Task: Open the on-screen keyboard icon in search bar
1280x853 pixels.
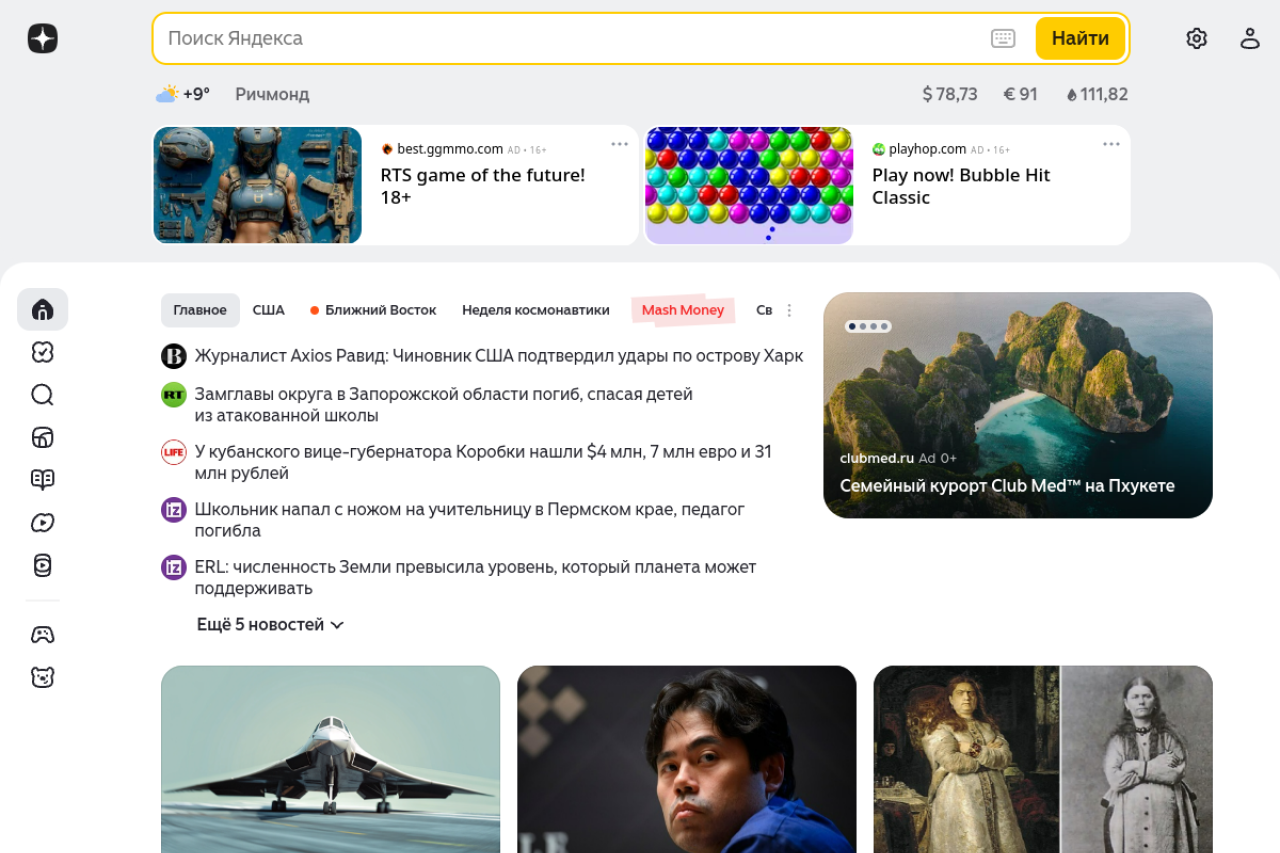Action: (1002, 38)
